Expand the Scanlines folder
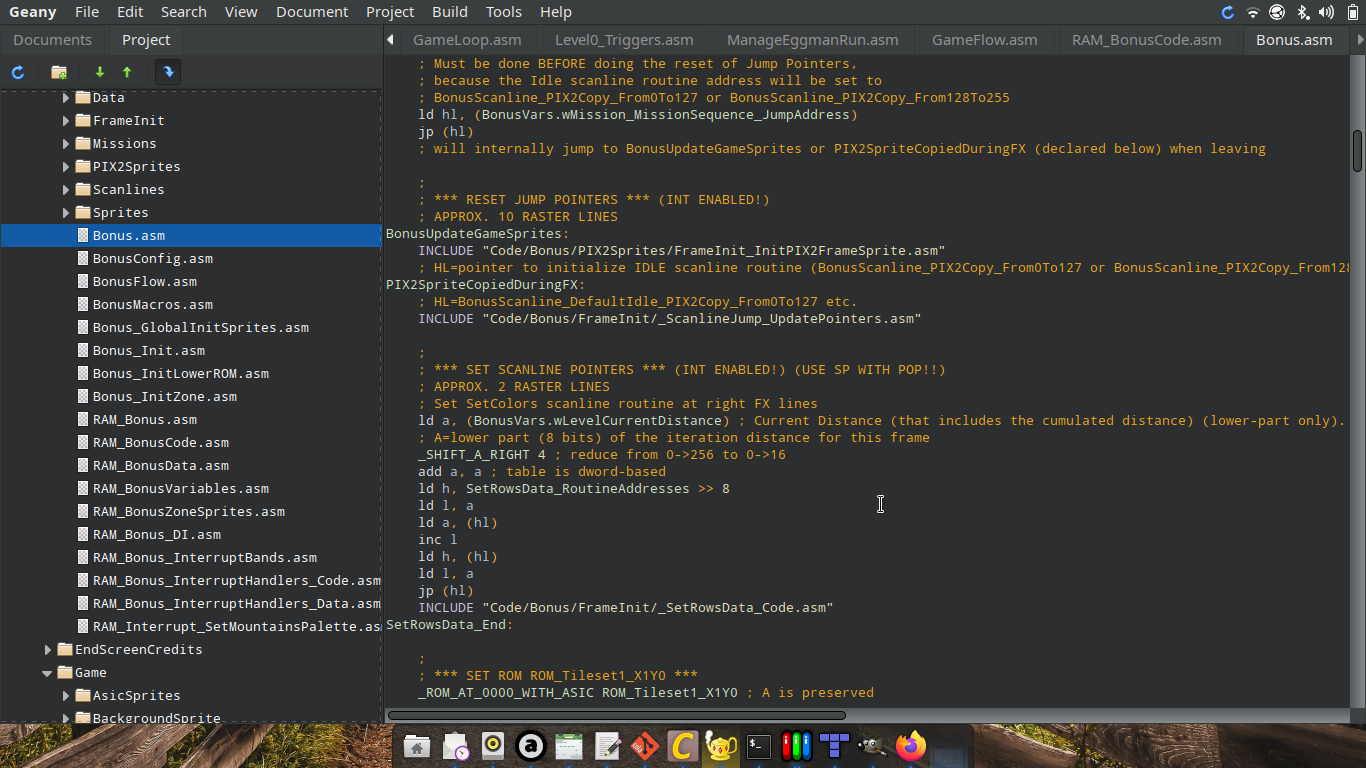1366x768 pixels. coord(66,189)
